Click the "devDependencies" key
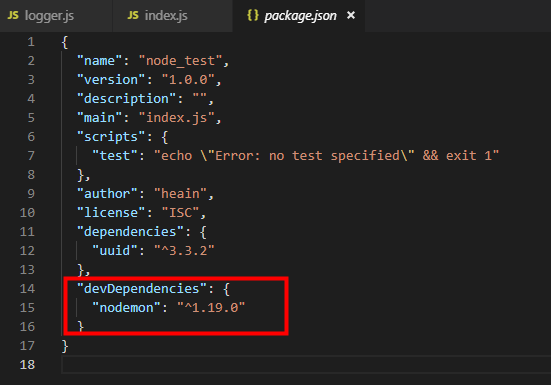Viewport: 551px width, 385px height. (x=142, y=288)
